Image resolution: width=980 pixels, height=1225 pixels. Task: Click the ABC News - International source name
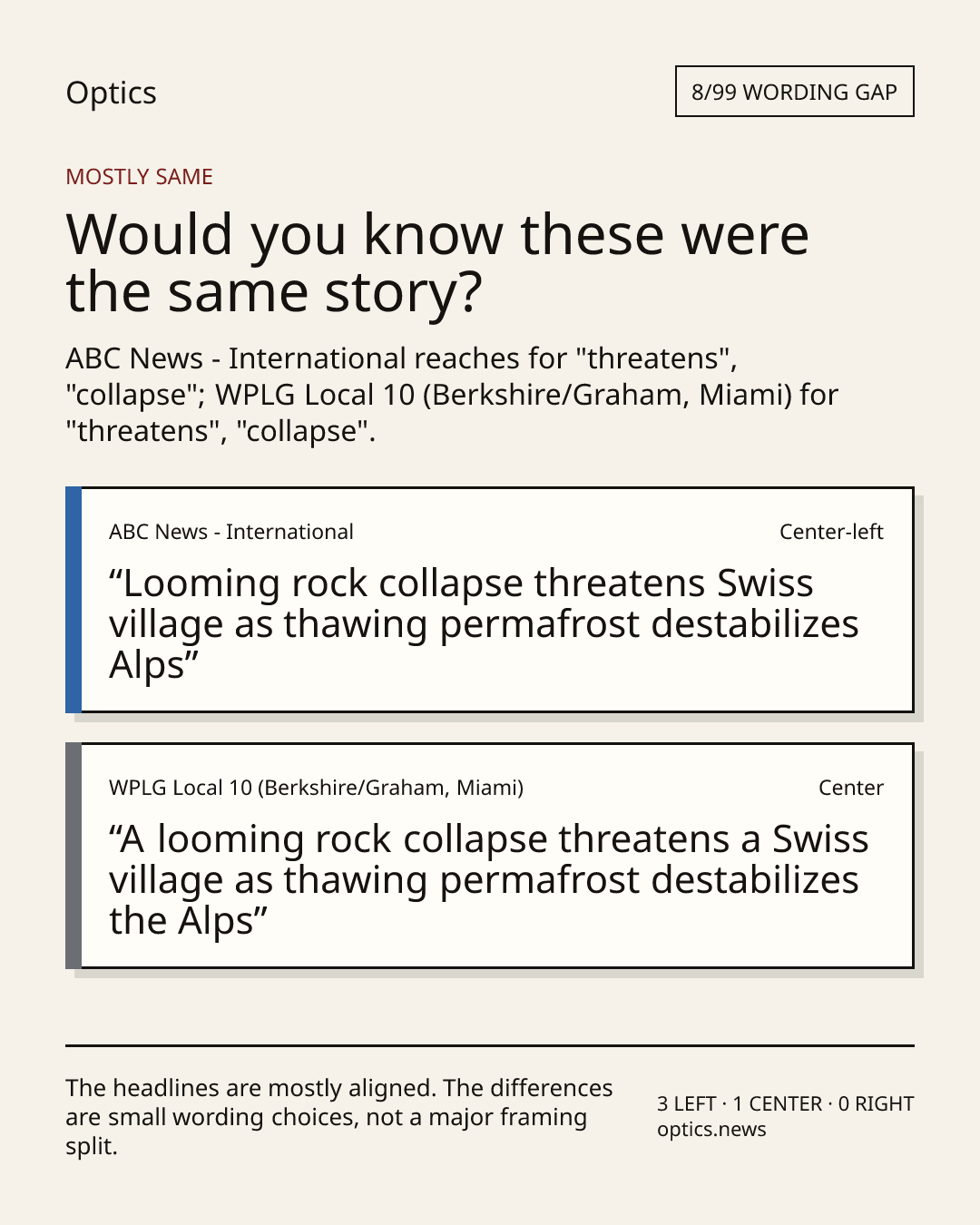pos(231,532)
